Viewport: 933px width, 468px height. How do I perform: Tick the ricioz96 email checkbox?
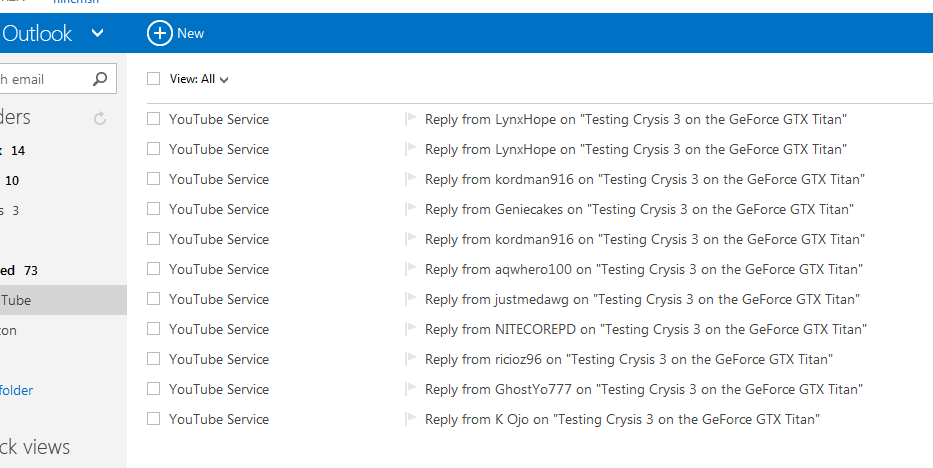tap(154, 359)
